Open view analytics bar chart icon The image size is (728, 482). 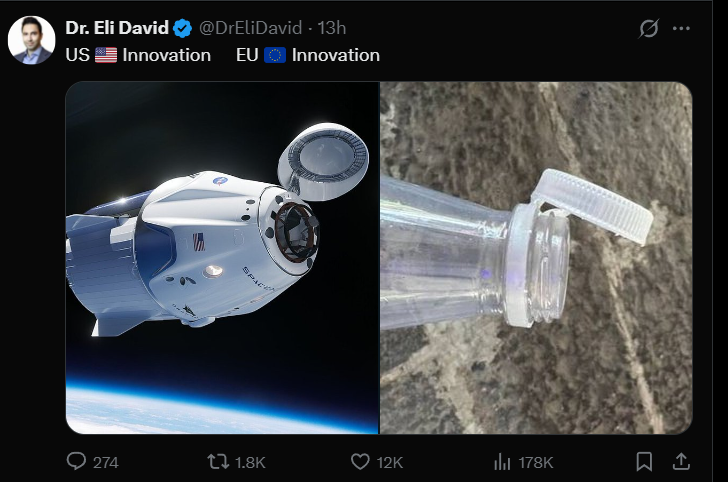pos(503,461)
